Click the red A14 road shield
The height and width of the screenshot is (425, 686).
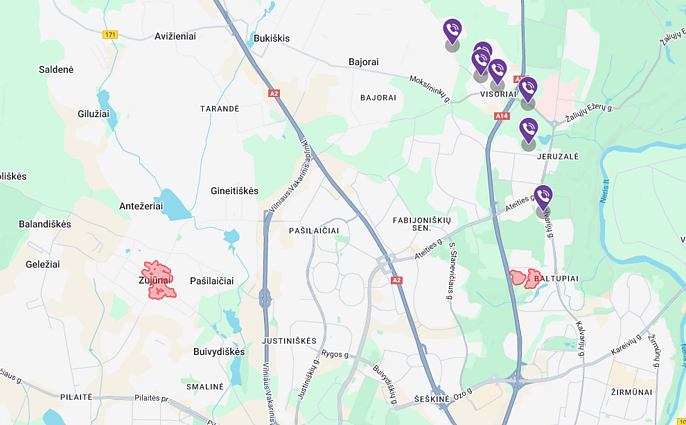pos(502,116)
